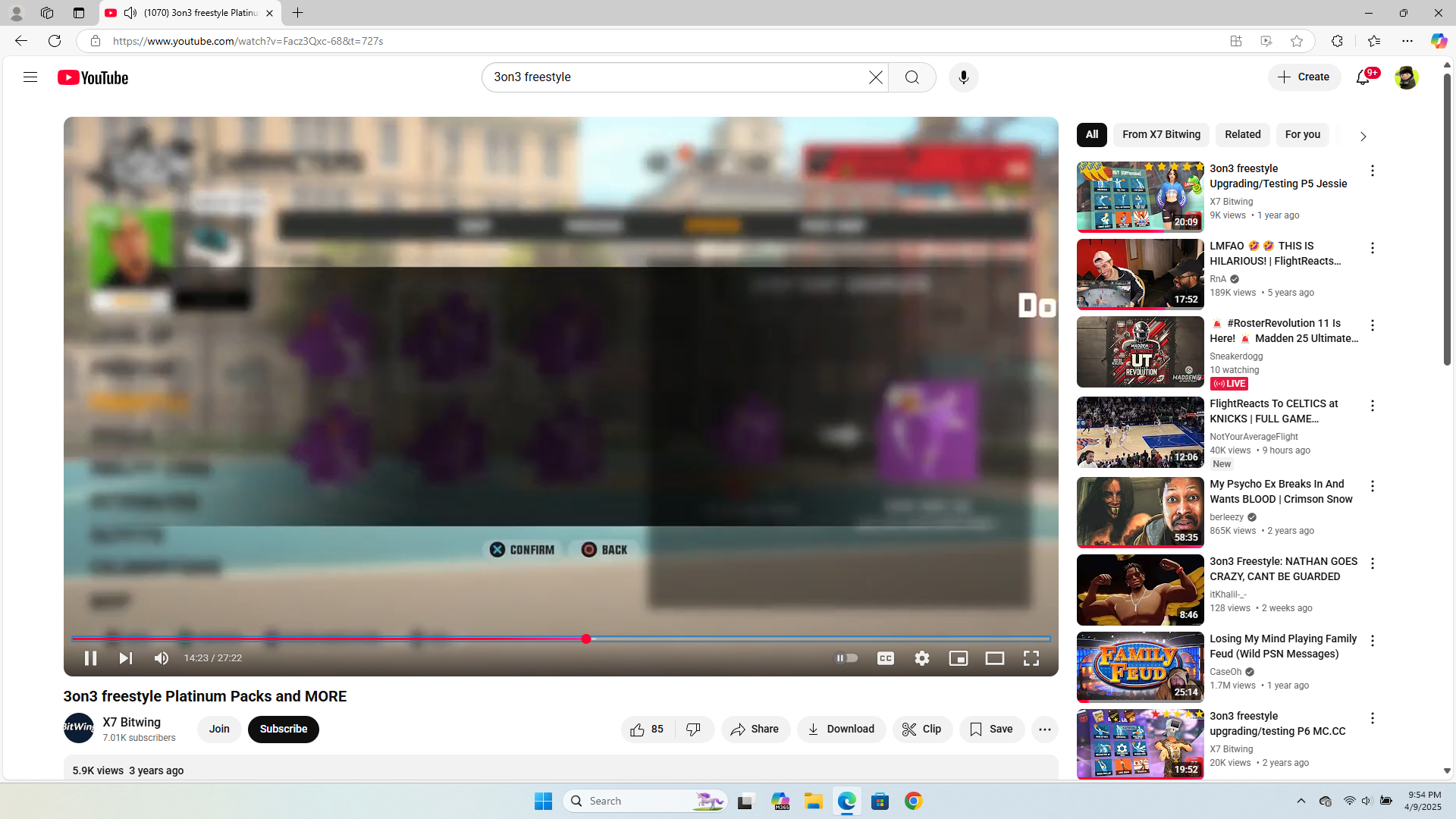Open video settings gear
The width and height of the screenshot is (1456, 819).
[922, 658]
